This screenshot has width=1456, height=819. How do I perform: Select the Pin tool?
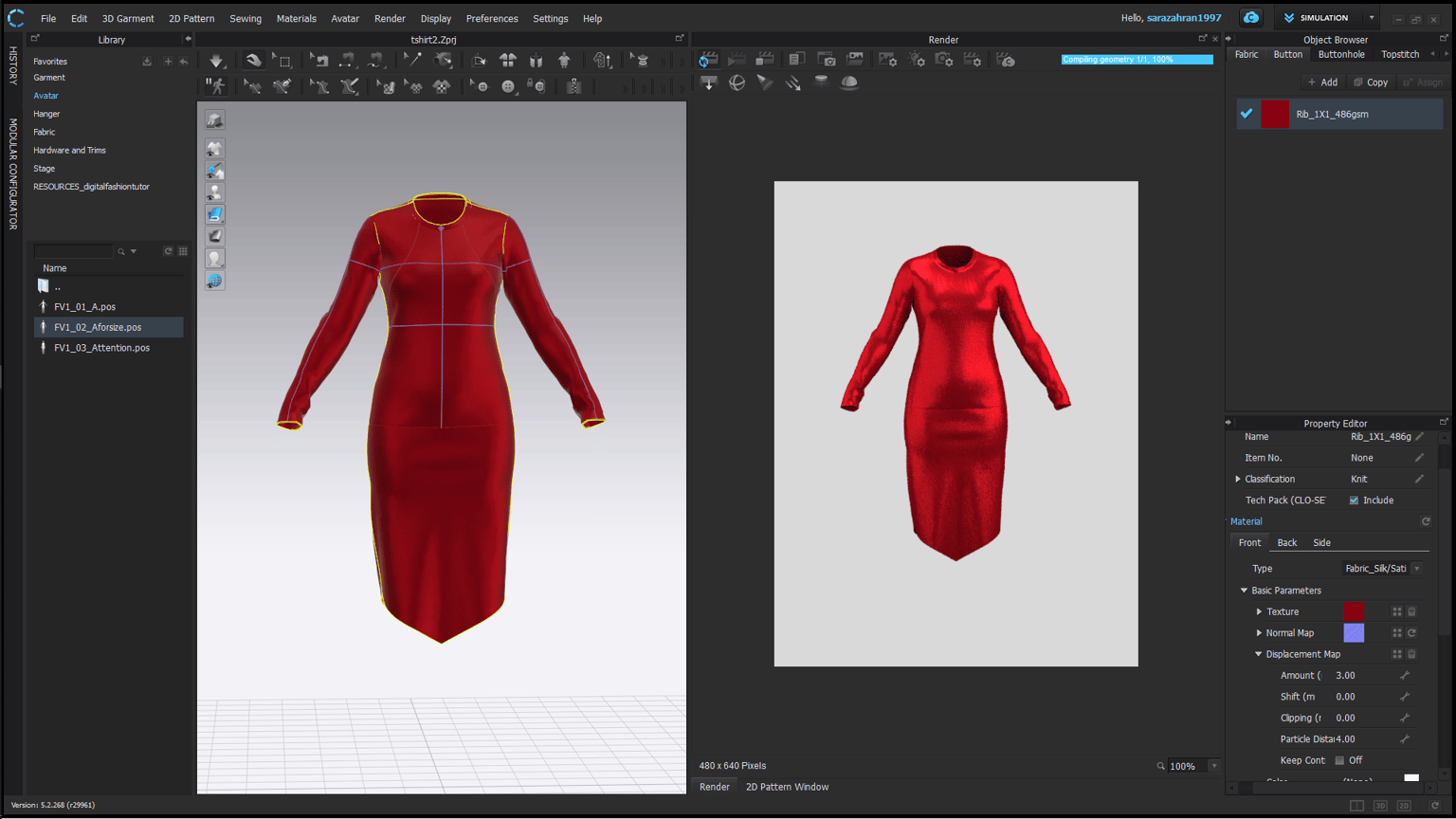pyautogui.click(x=412, y=60)
